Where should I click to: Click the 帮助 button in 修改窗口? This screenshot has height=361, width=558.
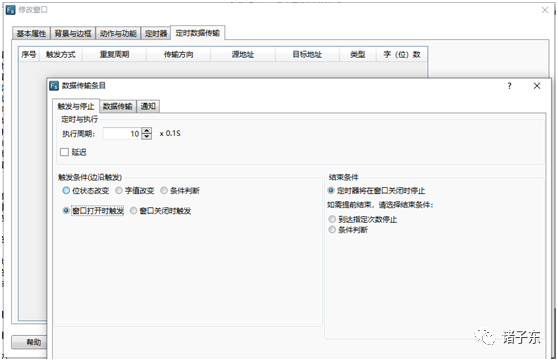(x=29, y=342)
